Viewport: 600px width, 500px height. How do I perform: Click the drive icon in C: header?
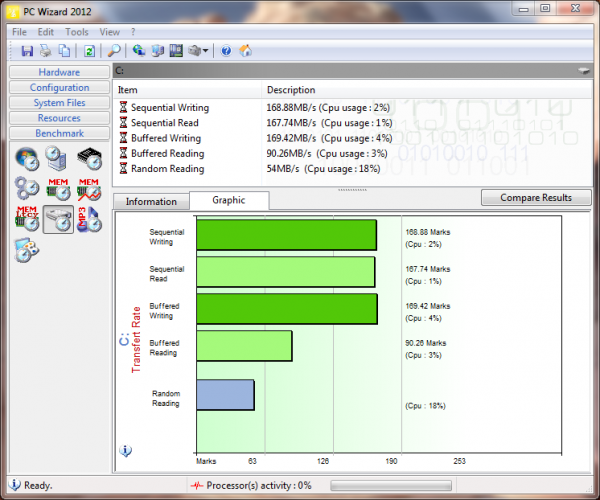tap(584, 71)
